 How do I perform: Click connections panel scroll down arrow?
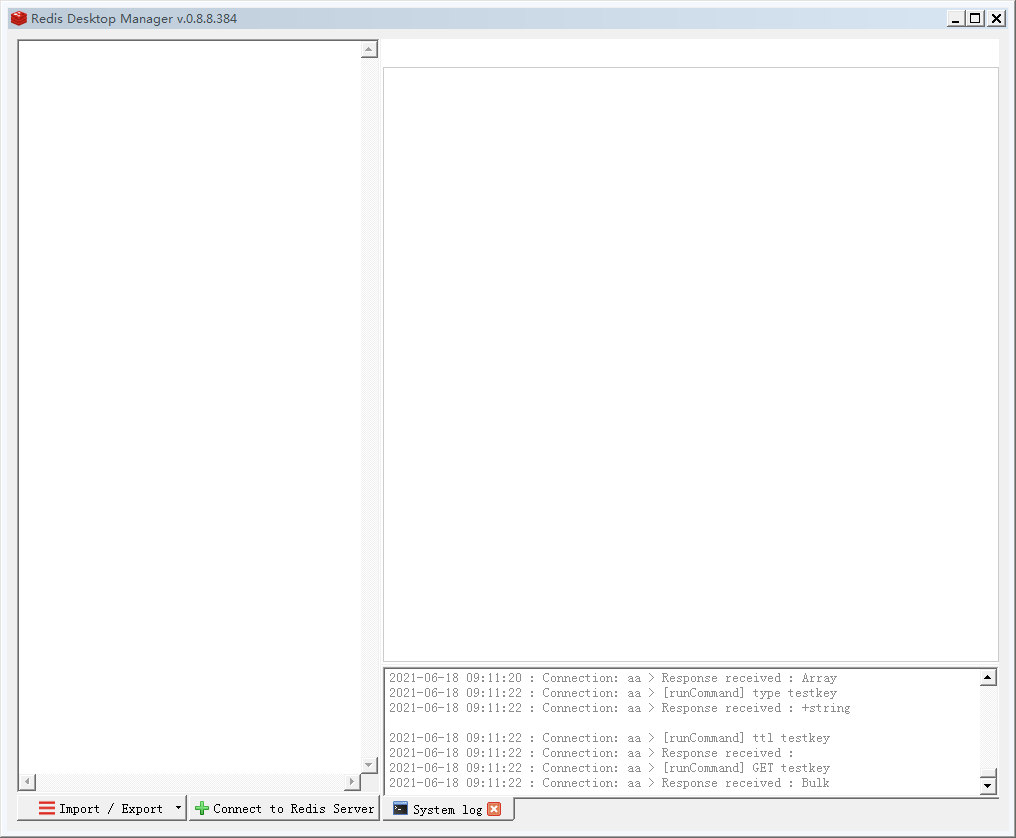pyautogui.click(x=369, y=765)
